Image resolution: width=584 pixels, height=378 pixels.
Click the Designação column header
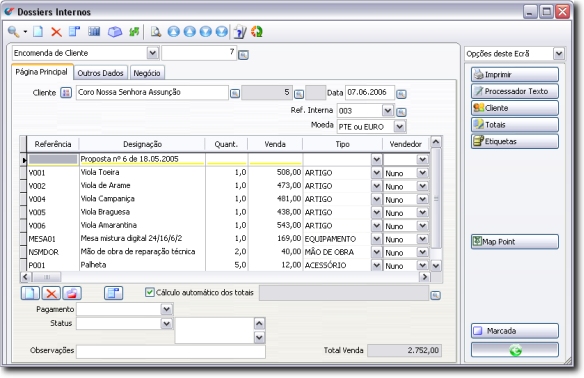pyautogui.click(x=142, y=144)
